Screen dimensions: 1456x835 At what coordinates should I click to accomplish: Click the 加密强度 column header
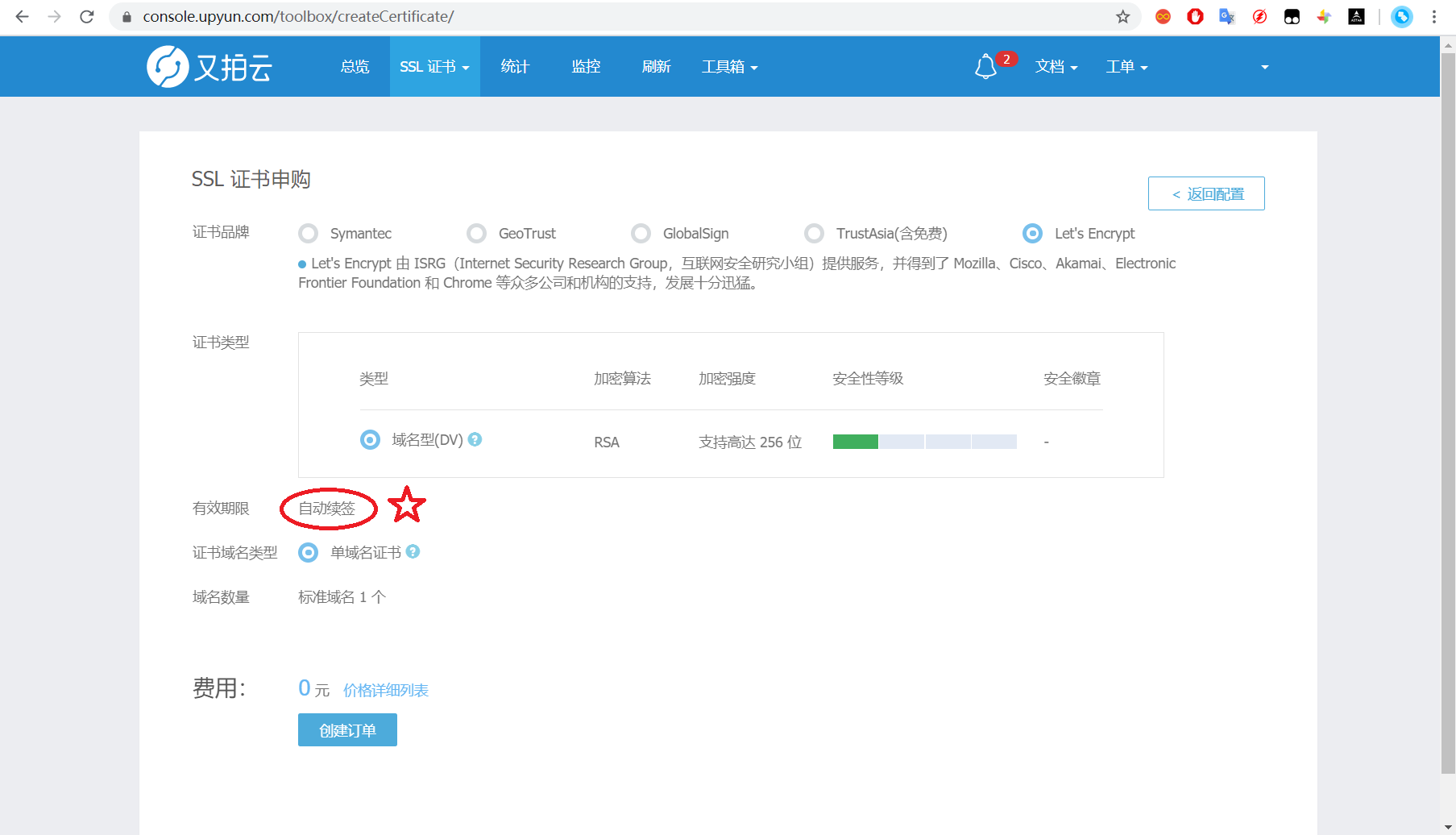tap(727, 379)
